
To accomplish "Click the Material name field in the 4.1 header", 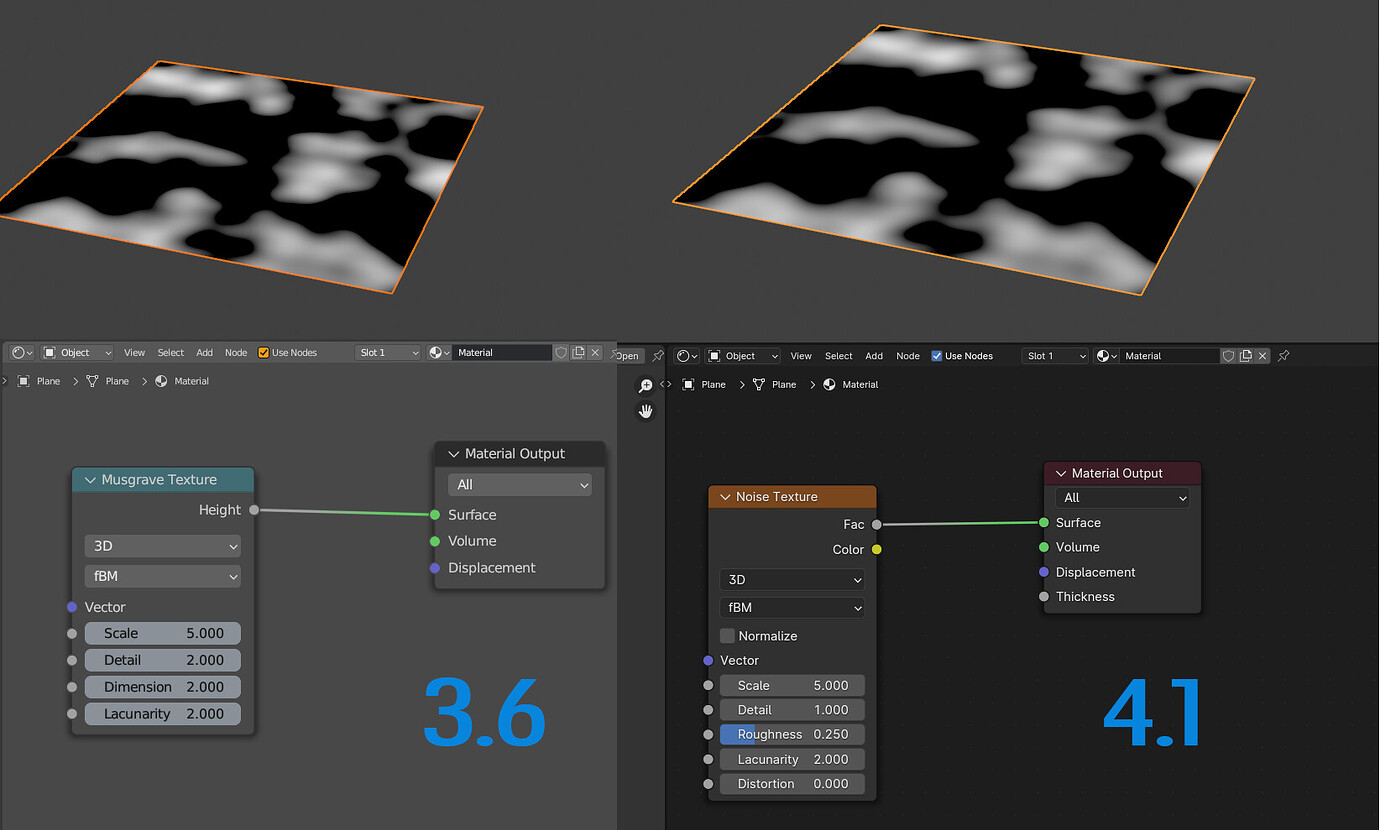I will [1170, 356].
